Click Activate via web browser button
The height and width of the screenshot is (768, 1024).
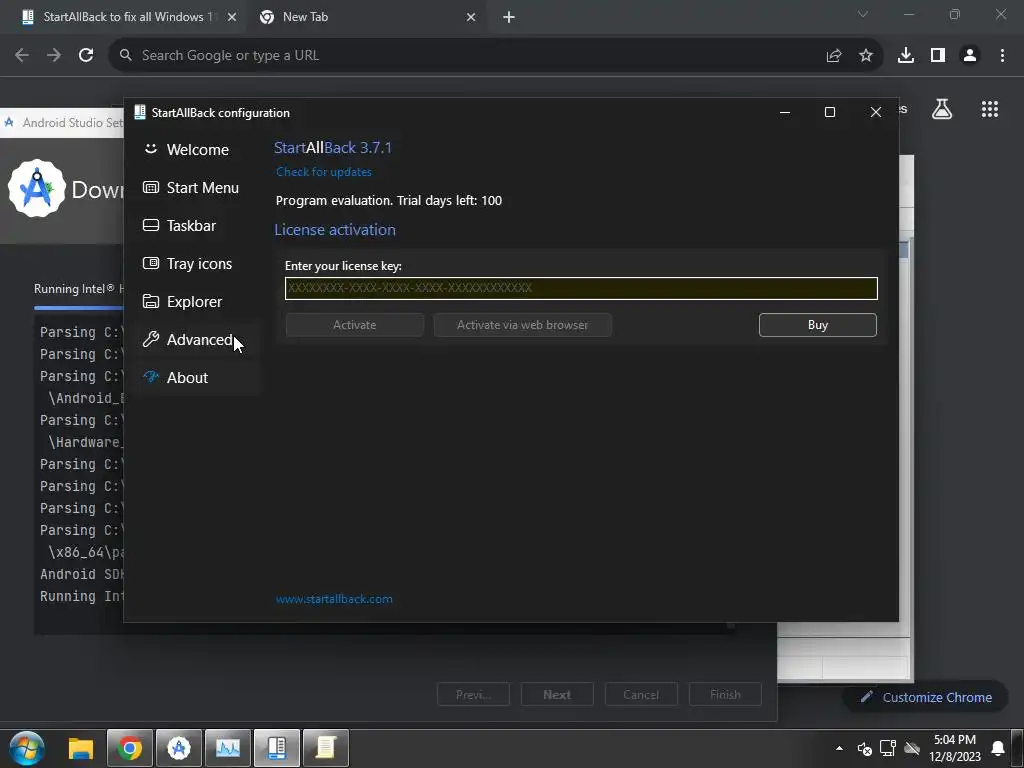coord(522,325)
